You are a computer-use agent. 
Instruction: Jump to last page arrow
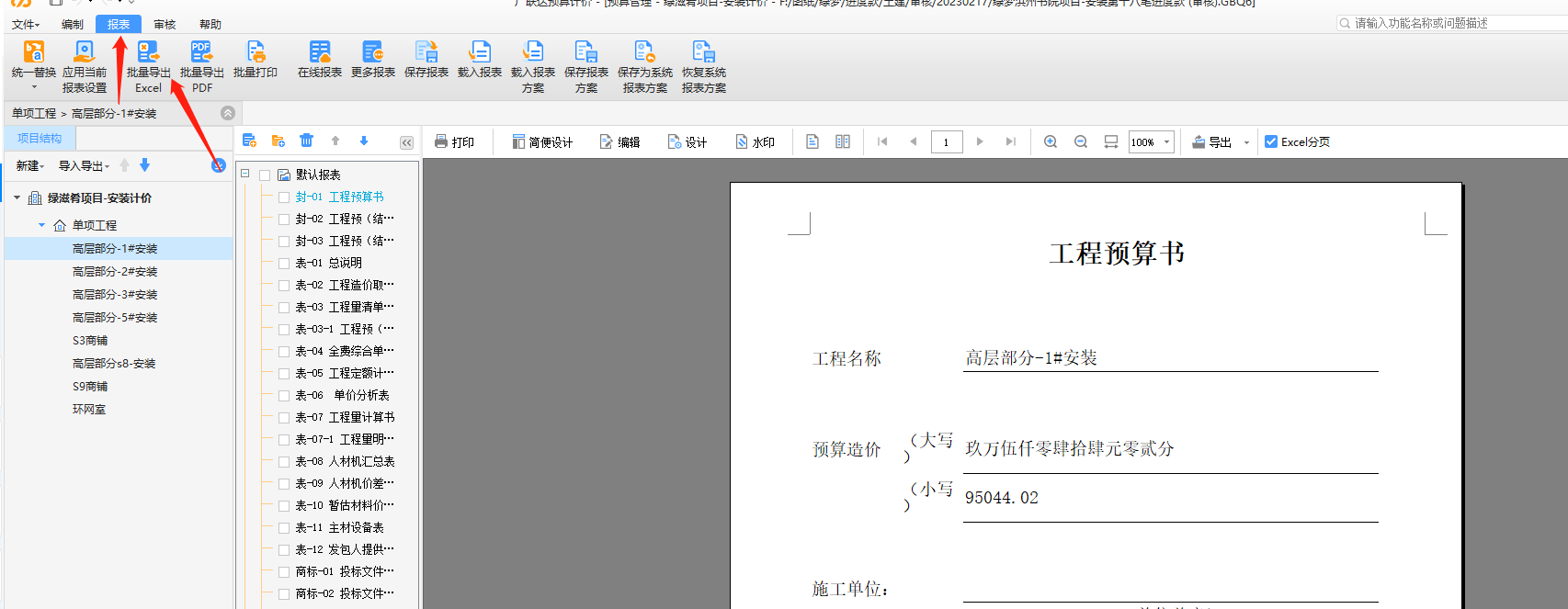(1010, 141)
